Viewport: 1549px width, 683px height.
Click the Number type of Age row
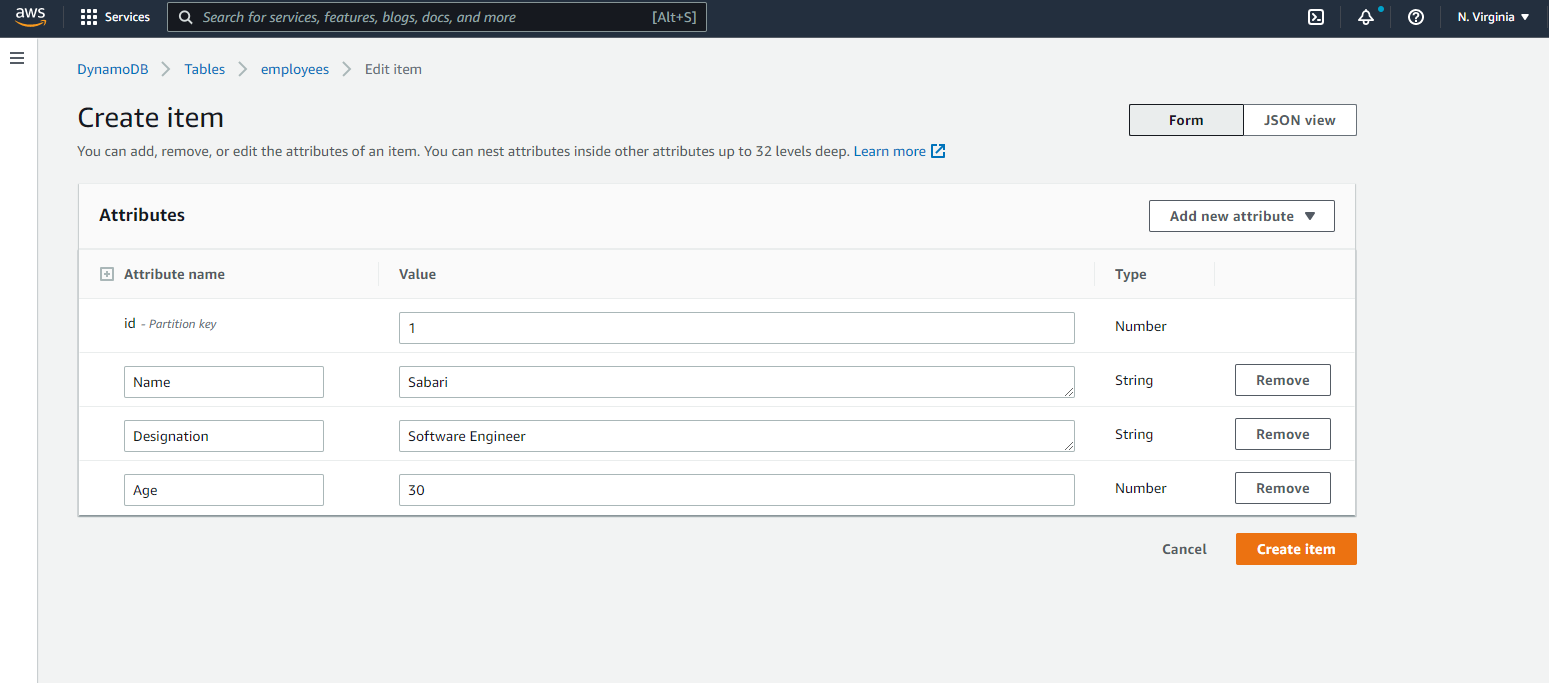point(1141,488)
